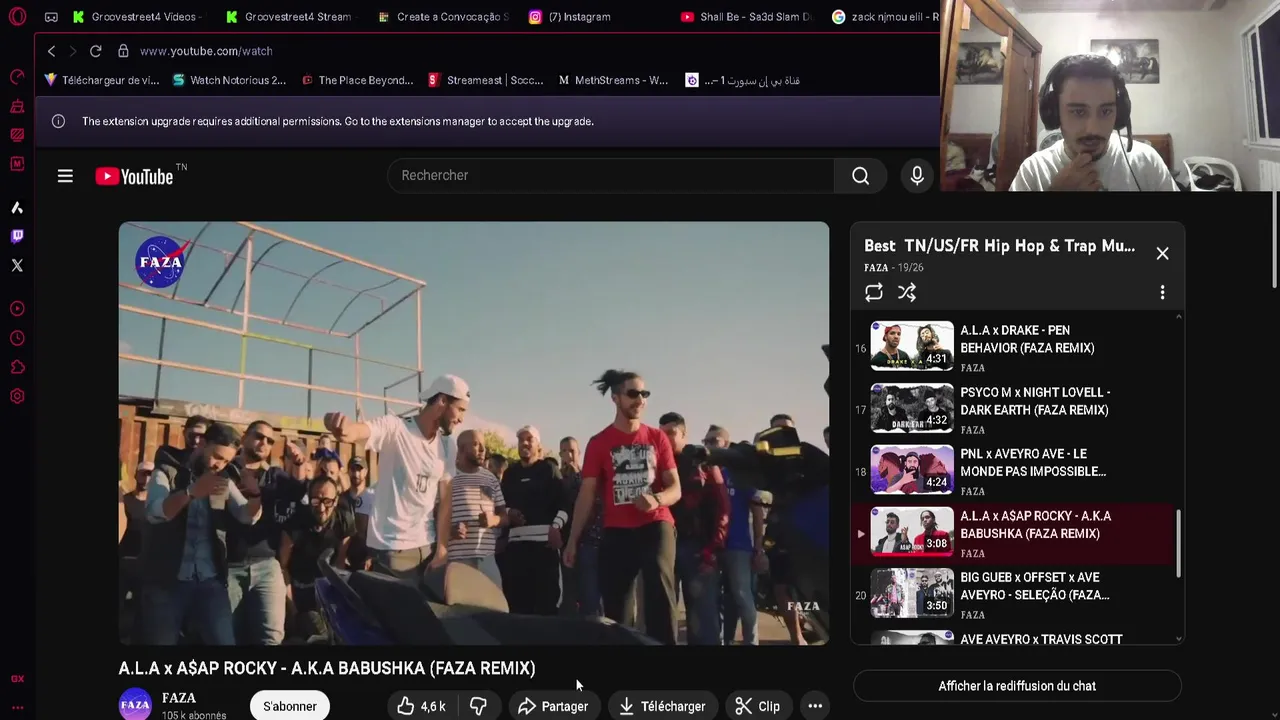Click the Télécharger download button
This screenshot has height=720, width=1280.
[x=662, y=706]
